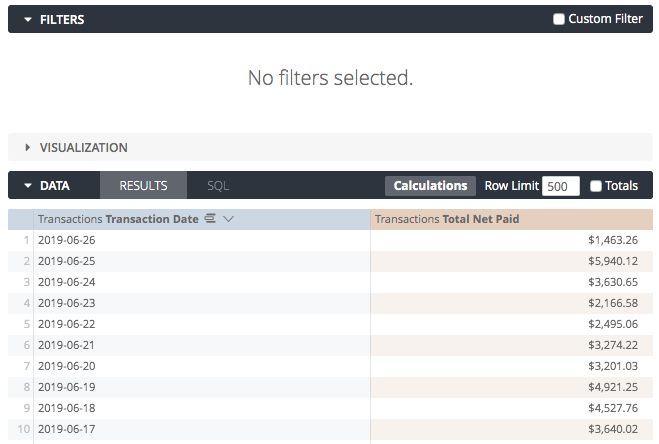The image size is (659, 444).
Task: Click the $4,921.25 net paid value
Action: (x=613, y=387)
